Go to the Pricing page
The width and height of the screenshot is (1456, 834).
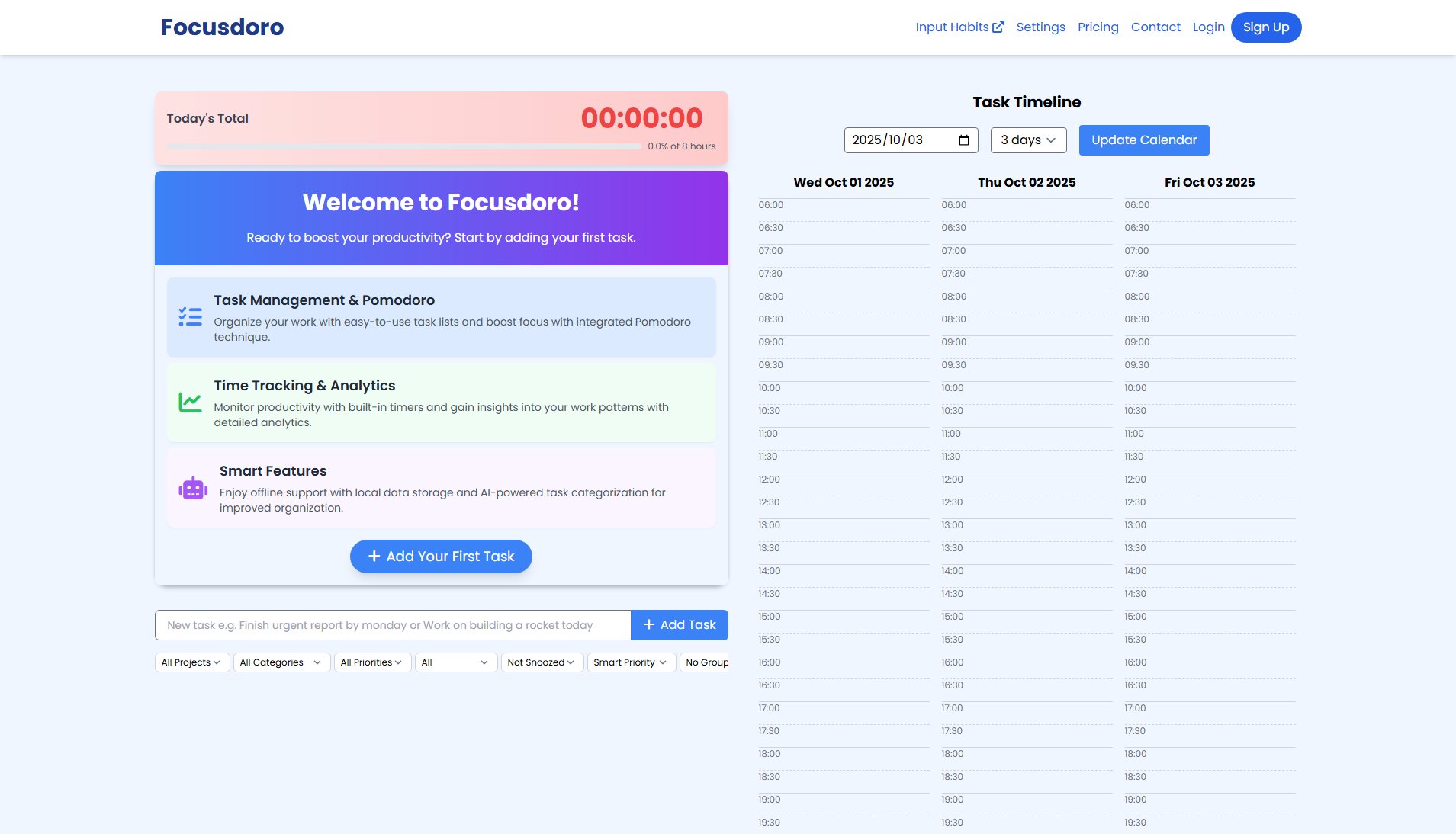[x=1098, y=27]
